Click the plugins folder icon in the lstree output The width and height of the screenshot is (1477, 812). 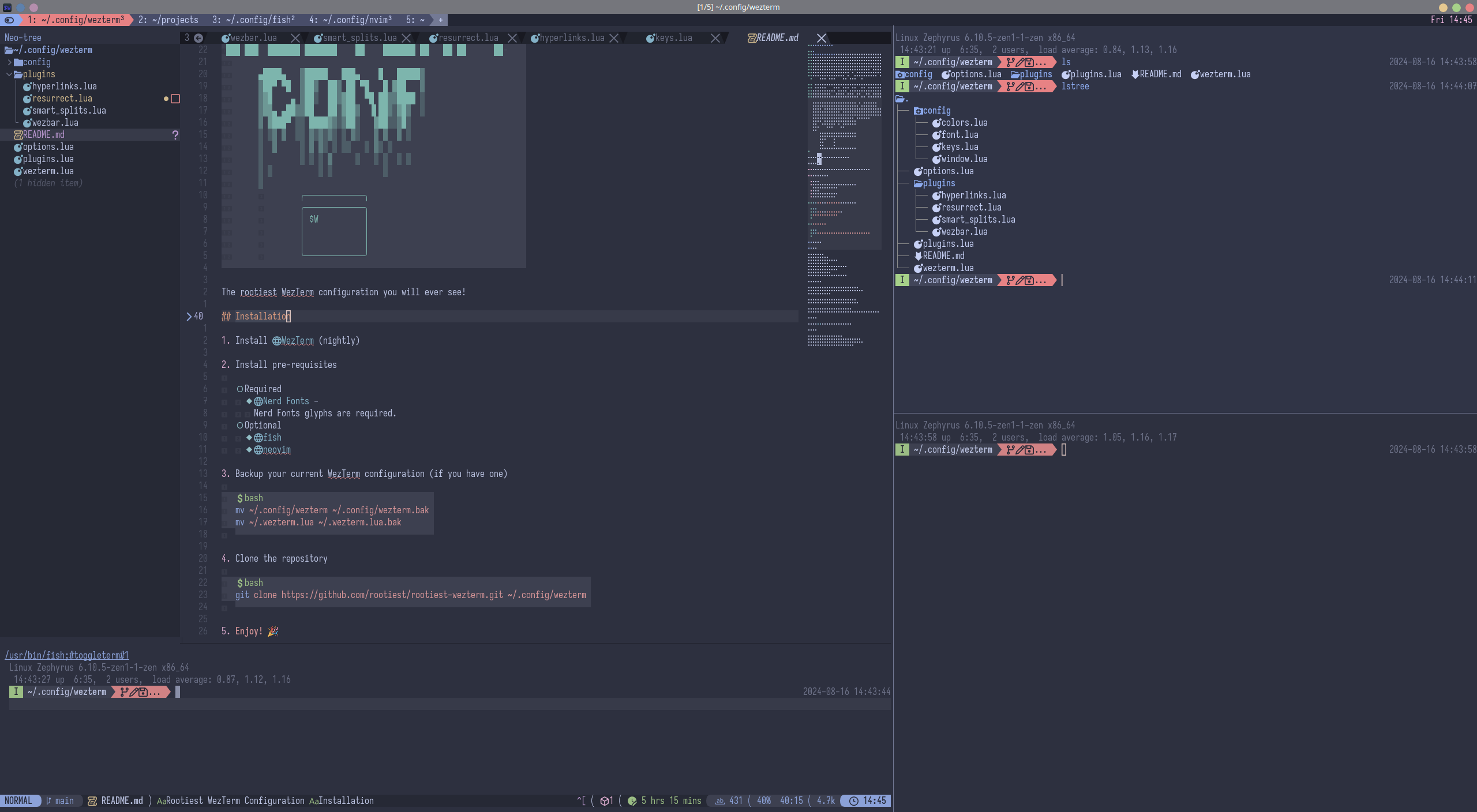pyautogui.click(x=918, y=183)
